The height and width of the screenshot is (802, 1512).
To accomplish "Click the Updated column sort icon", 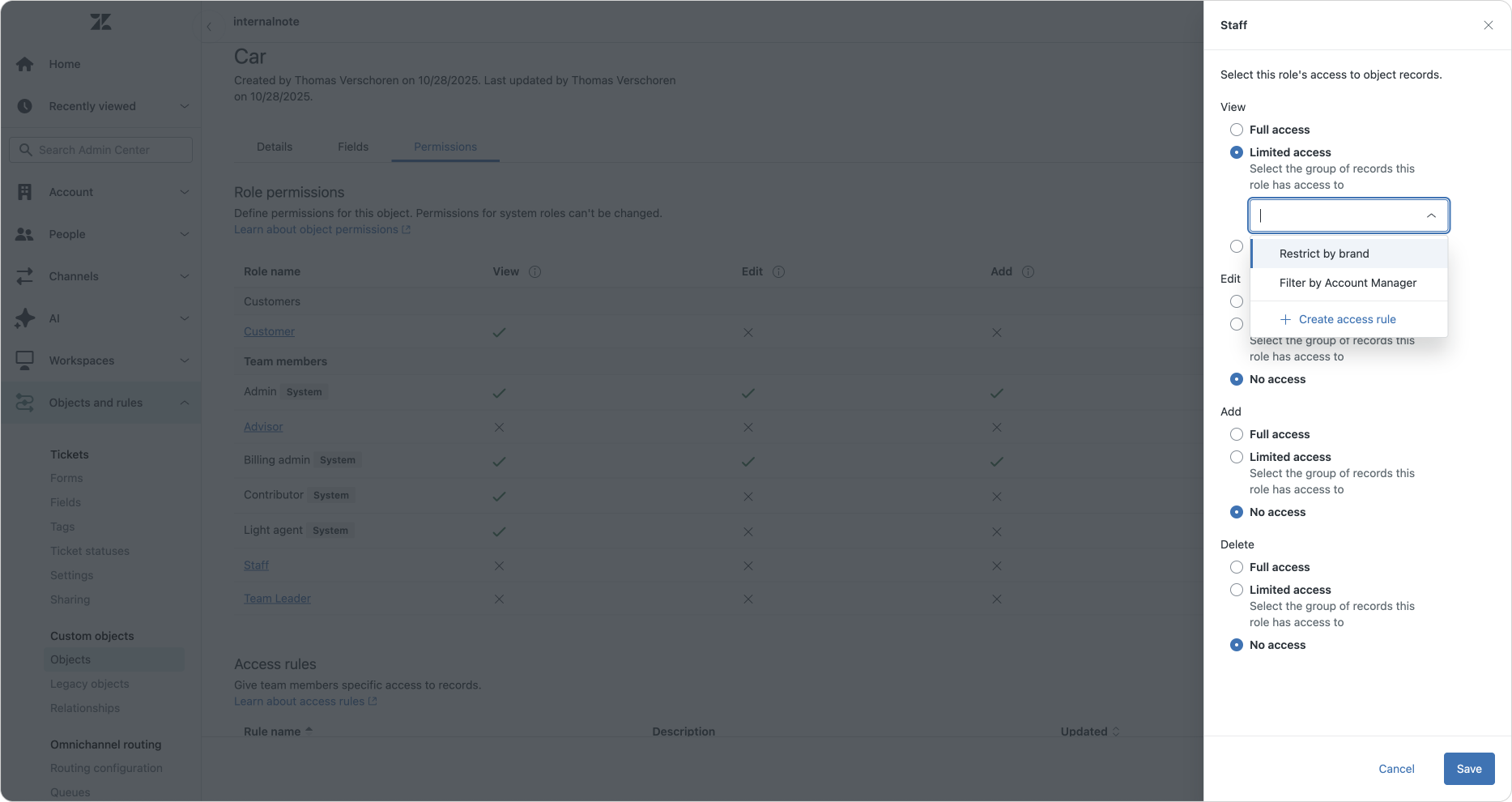I will coord(1116,732).
